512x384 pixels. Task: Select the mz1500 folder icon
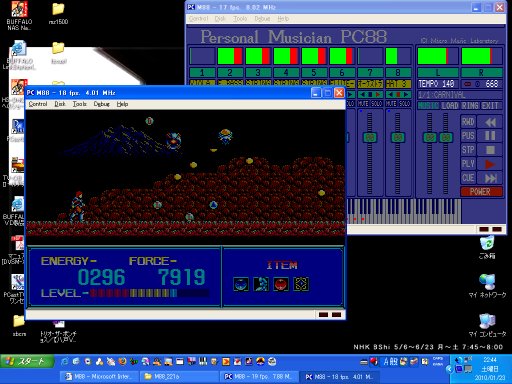click(58, 13)
